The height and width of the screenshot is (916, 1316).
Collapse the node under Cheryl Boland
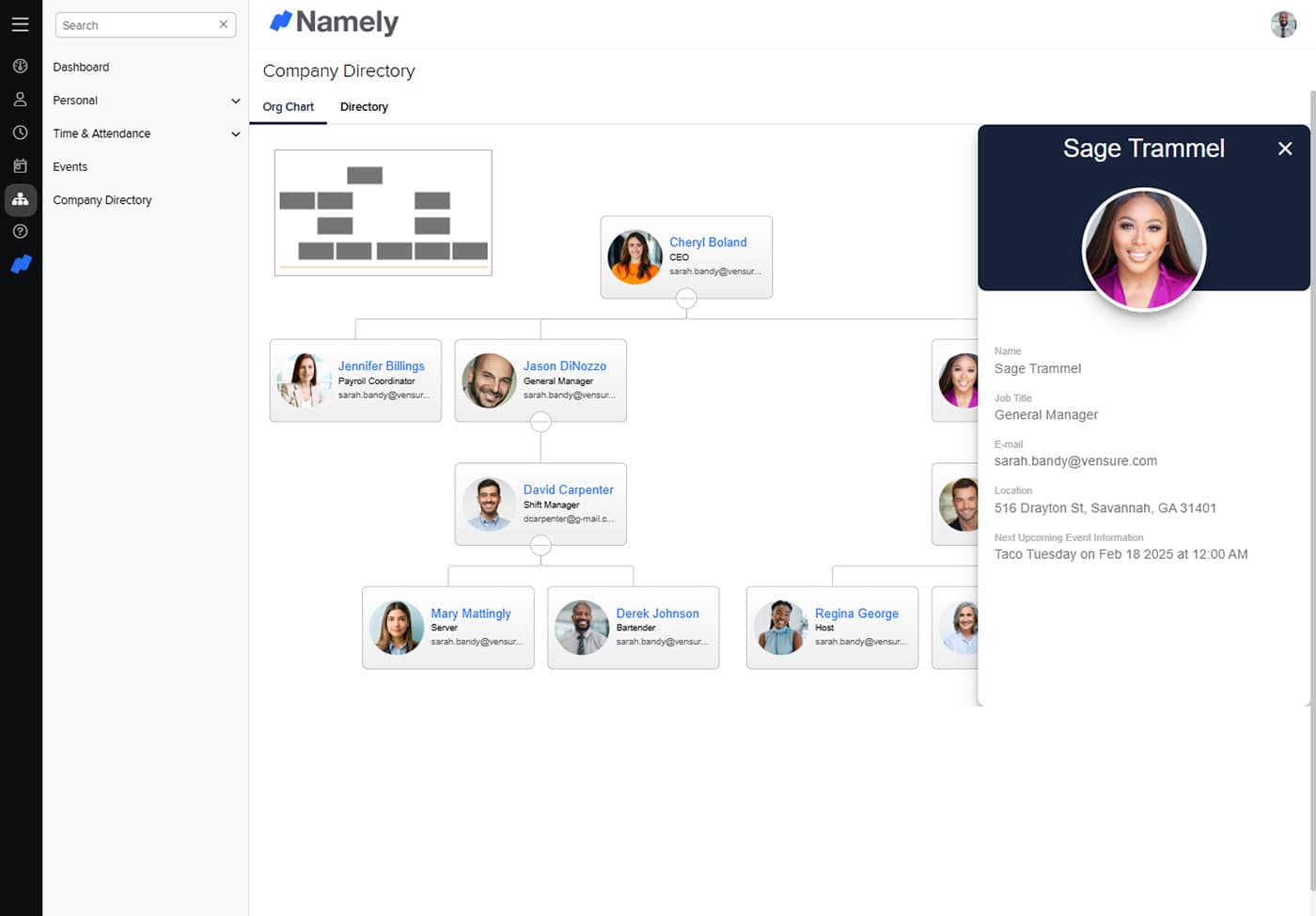click(x=686, y=299)
